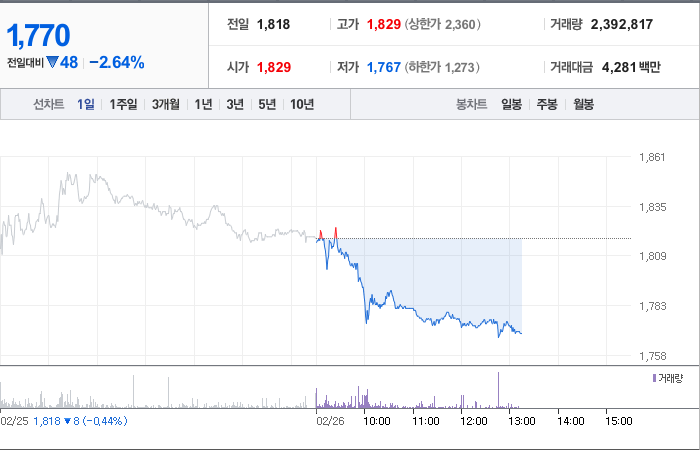
Task: Click the 02/25 previous close summary text
Action: point(64,421)
